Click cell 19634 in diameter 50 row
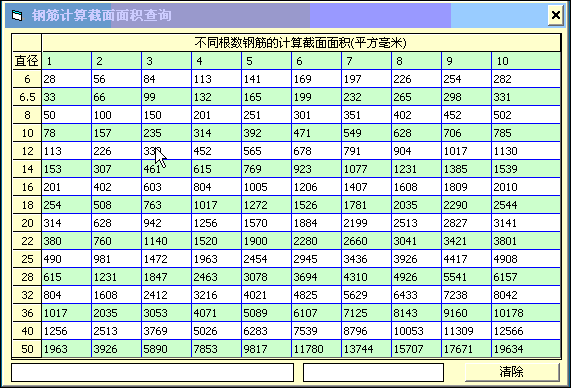 [526, 349]
